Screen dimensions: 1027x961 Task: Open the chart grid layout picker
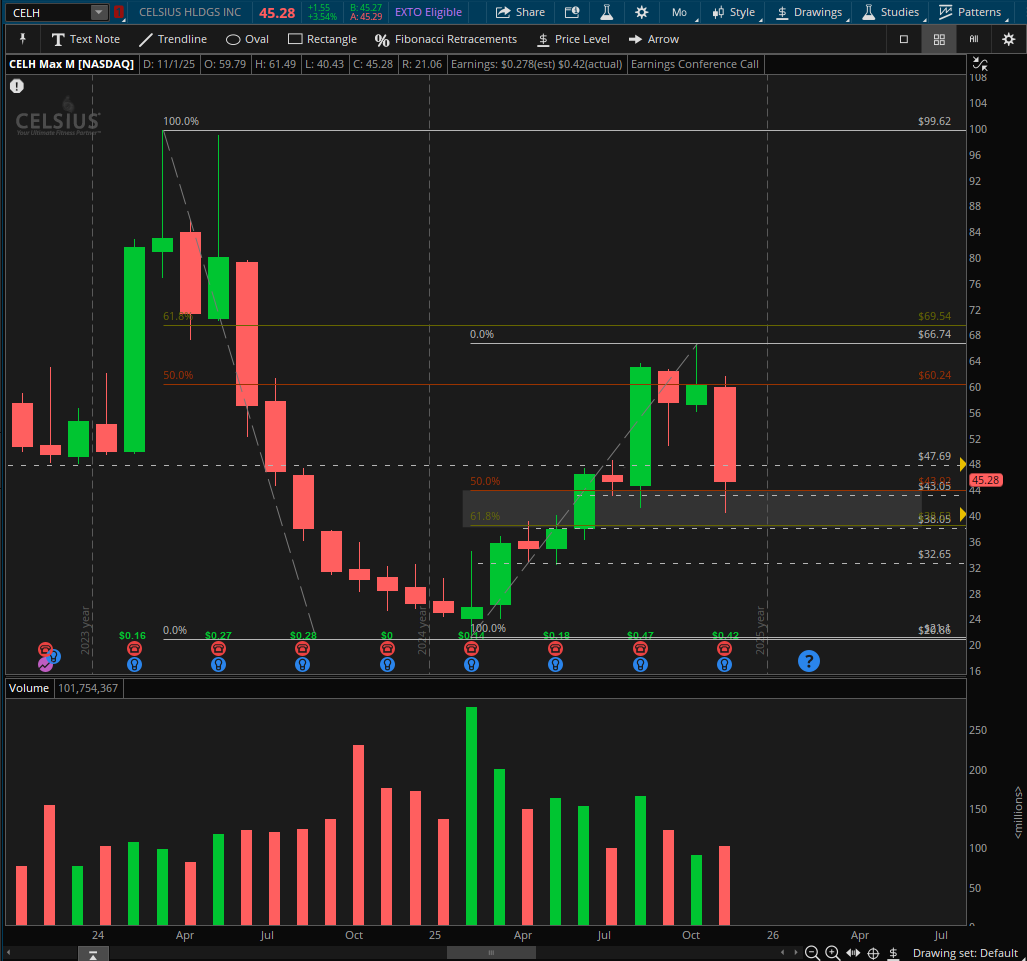coord(938,39)
